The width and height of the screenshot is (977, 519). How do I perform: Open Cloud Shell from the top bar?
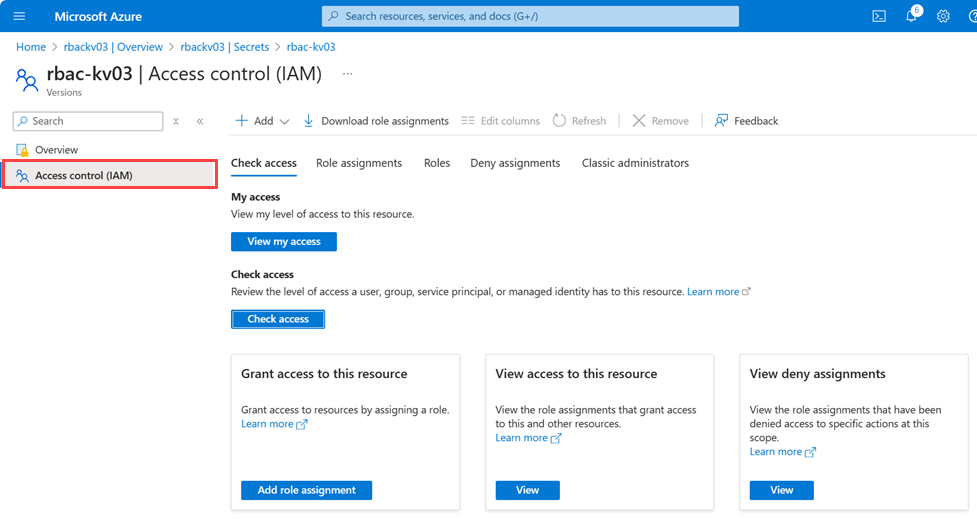[x=879, y=16]
